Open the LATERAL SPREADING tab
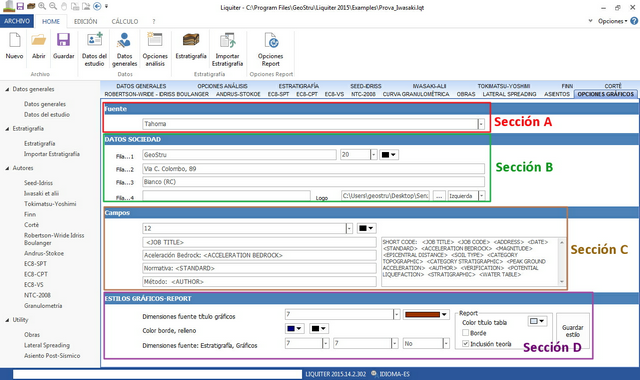This screenshot has width=640, height=380. tap(509, 94)
